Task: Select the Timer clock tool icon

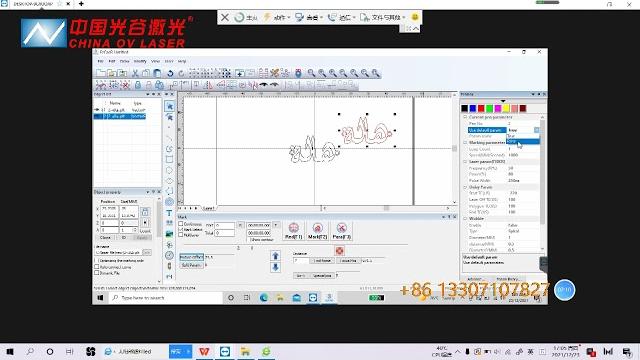Action: [169, 255]
